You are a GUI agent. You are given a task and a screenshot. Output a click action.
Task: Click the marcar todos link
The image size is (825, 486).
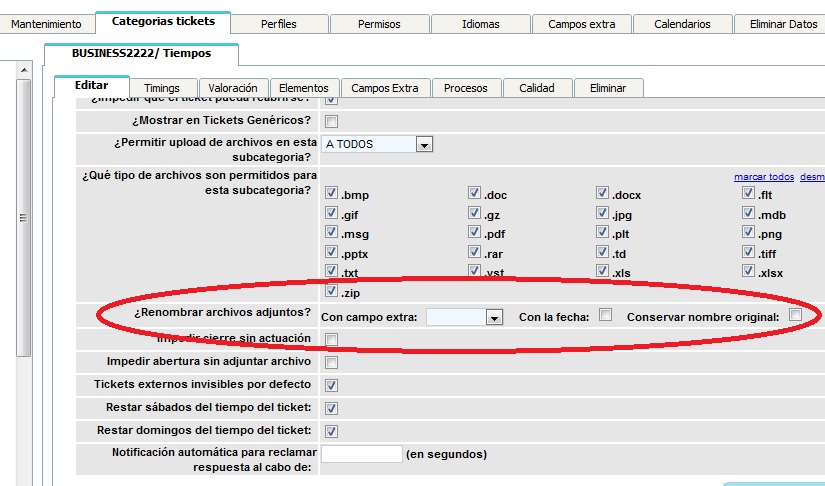click(x=764, y=177)
